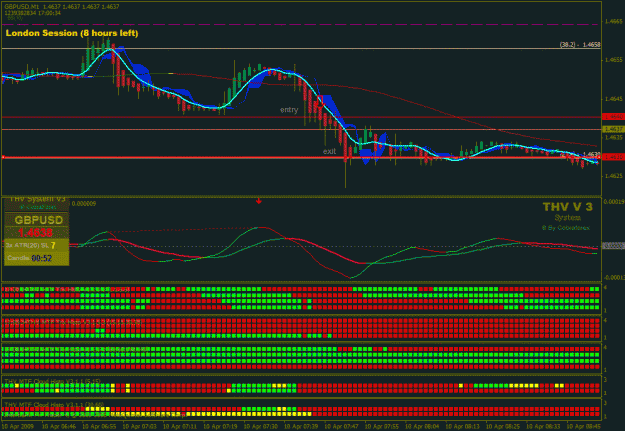The height and width of the screenshot is (431, 625).
Task: Click the 'London Session (8 hours left)' label
Action: [72, 33]
